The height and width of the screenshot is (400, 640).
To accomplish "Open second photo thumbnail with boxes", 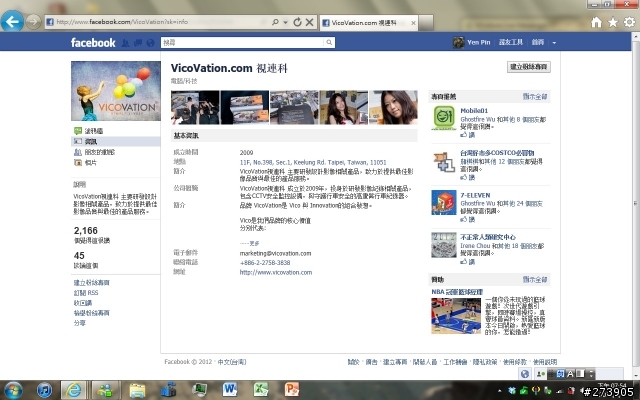I will point(244,107).
